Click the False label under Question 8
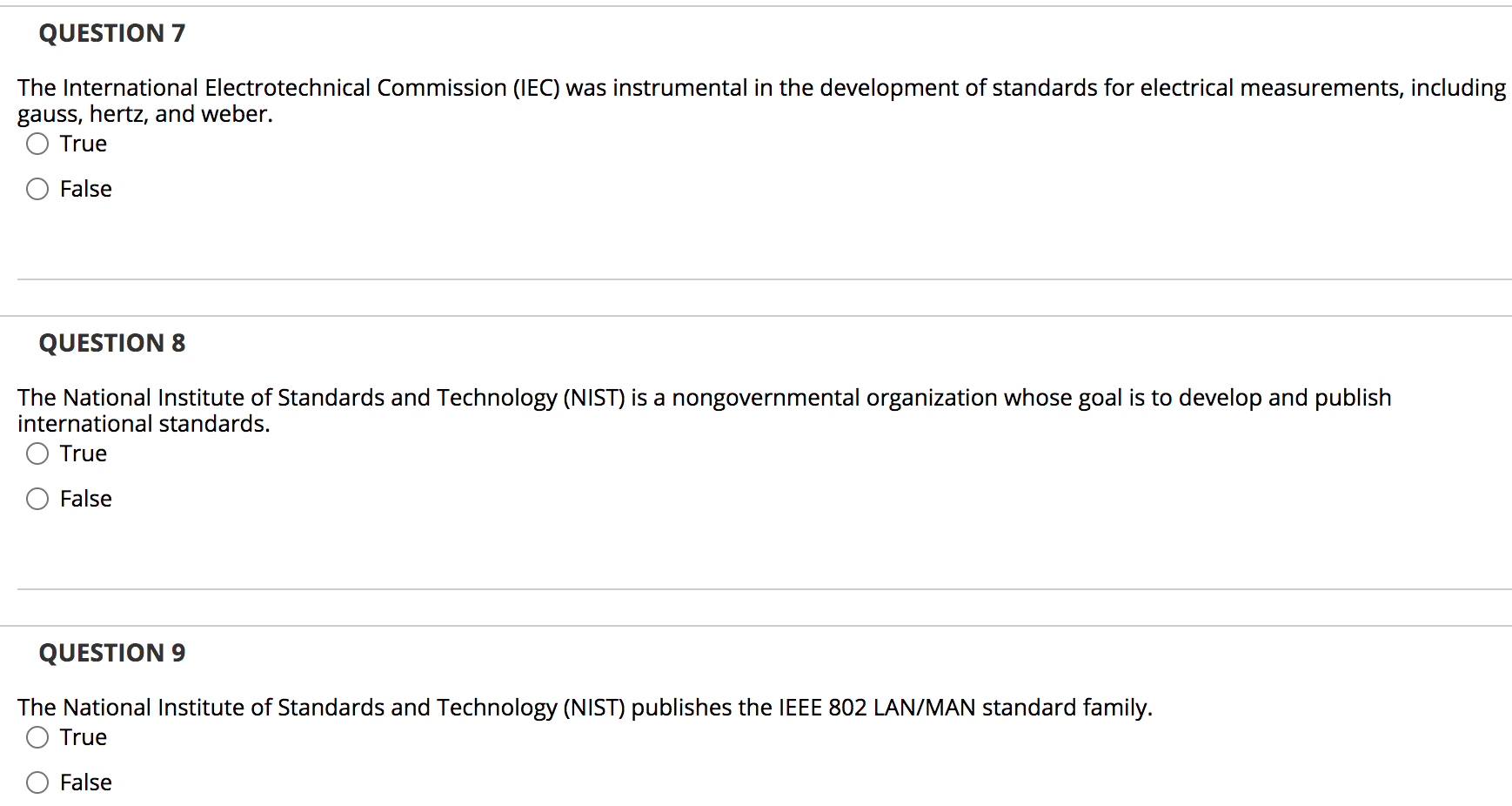This screenshot has height=806, width=1512. pos(84,498)
